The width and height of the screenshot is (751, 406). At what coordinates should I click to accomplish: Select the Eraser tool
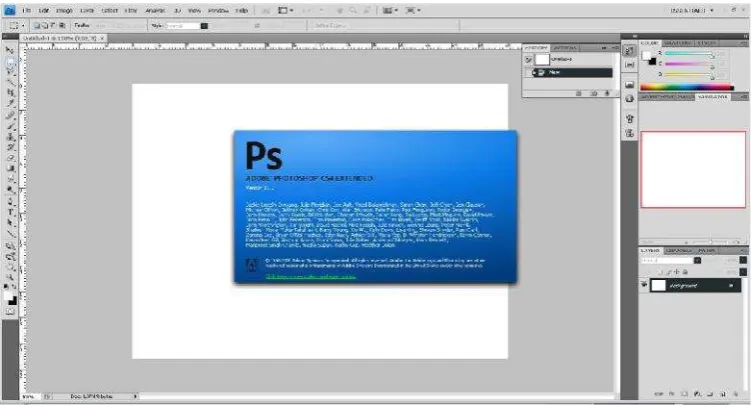[10, 158]
